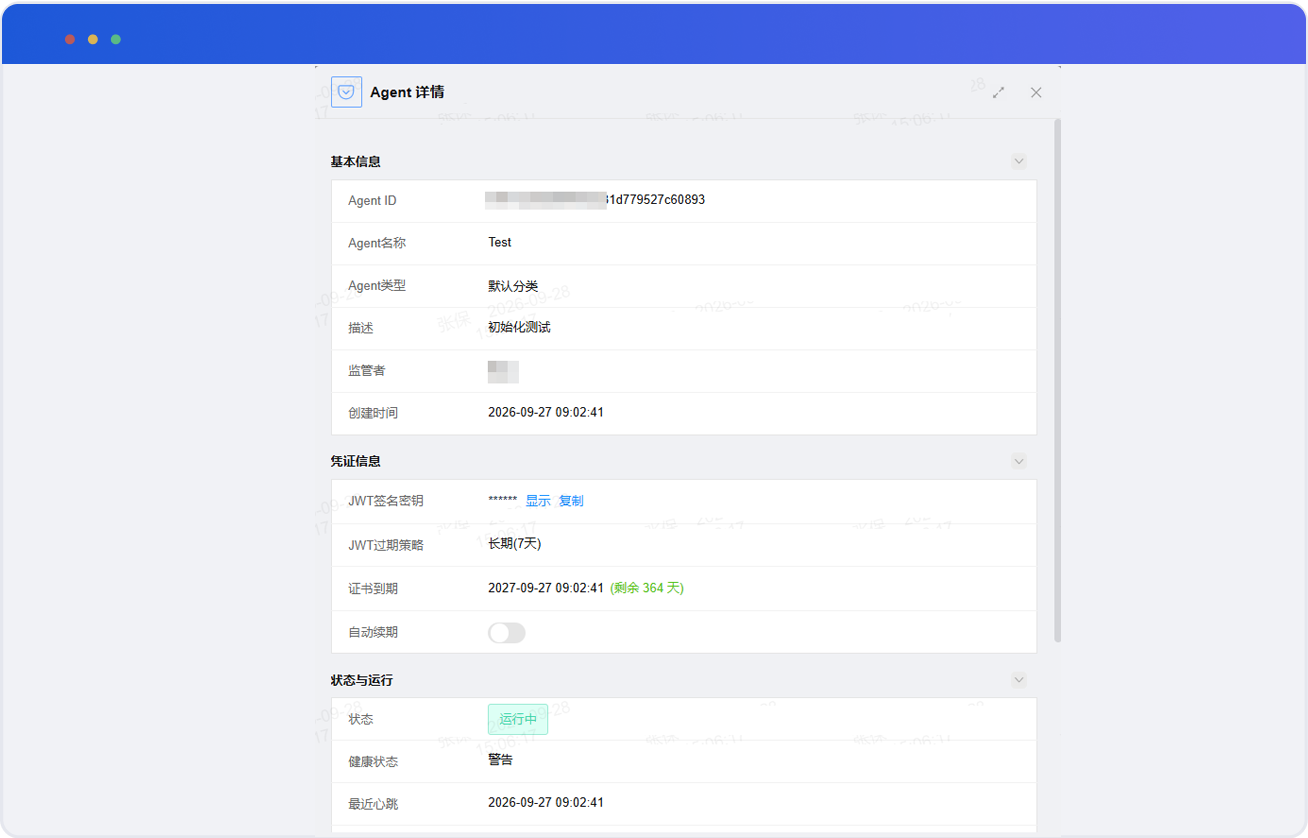Toggle the 自动续期 switch
The width and height of the screenshot is (1308, 838).
[507, 632]
